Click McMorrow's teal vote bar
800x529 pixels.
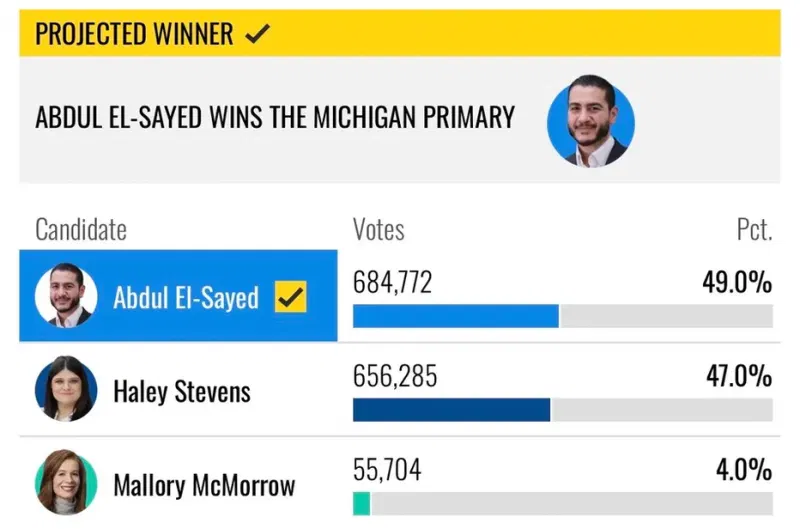(x=361, y=503)
